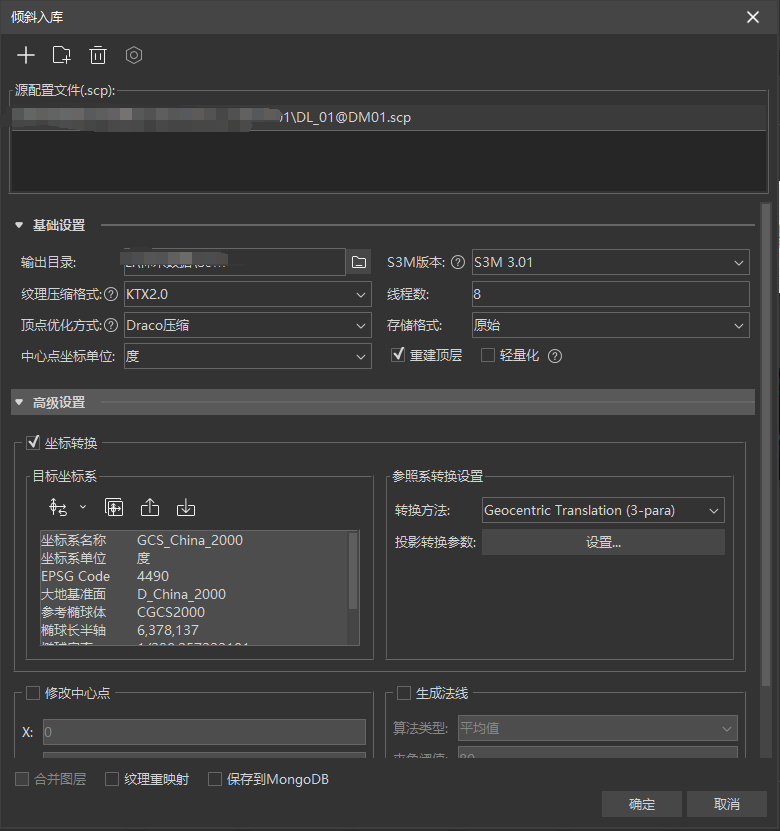
Task: Click the hexagon settings icon in the toolbar
Action: coord(134,56)
